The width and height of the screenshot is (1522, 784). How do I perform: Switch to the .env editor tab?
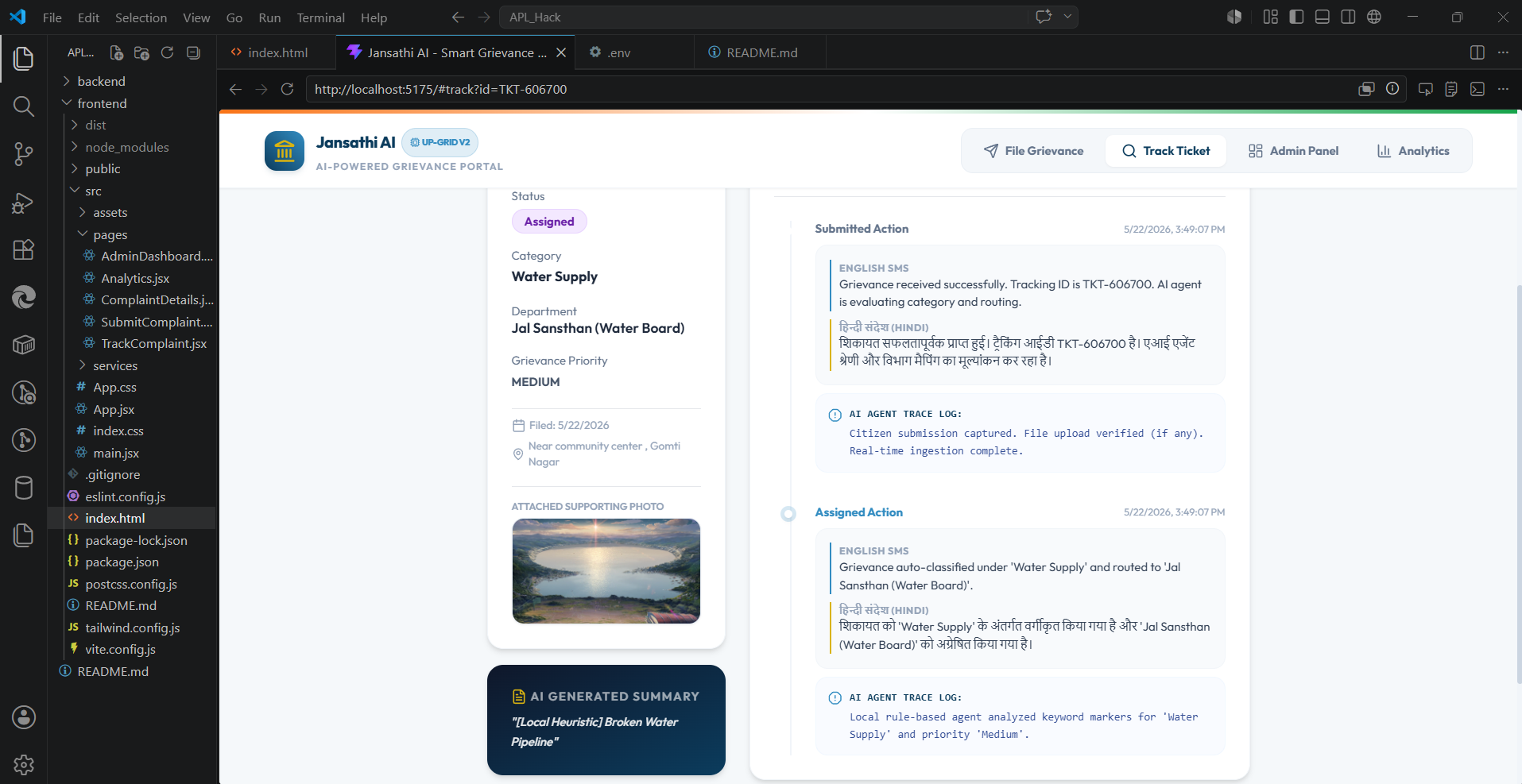point(635,52)
